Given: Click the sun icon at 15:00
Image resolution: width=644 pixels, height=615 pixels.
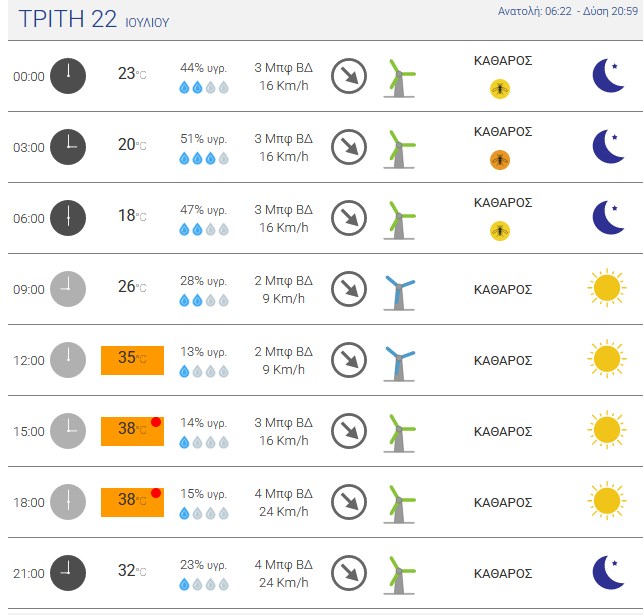Looking at the screenshot, I should click(x=607, y=430).
